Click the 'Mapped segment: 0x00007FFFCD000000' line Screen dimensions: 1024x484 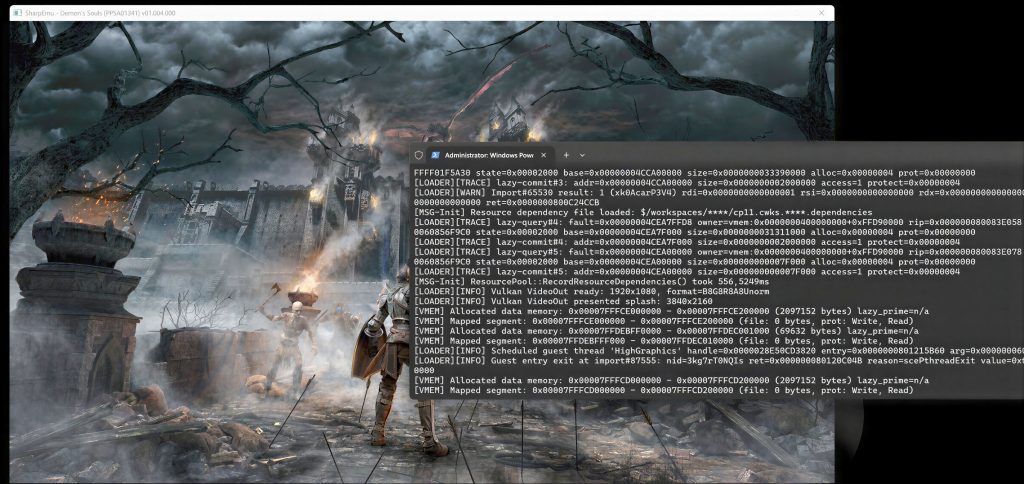tap(664, 390)
